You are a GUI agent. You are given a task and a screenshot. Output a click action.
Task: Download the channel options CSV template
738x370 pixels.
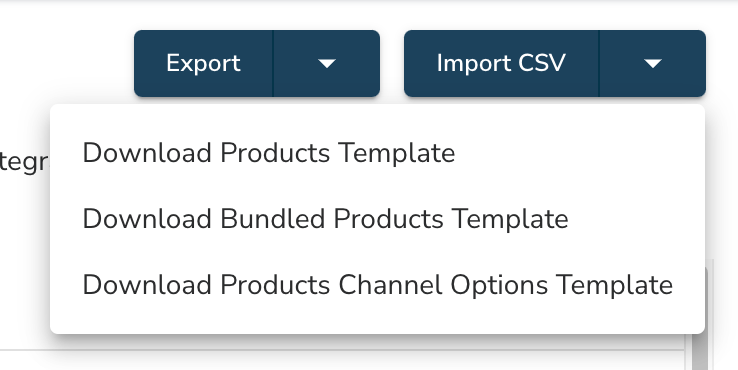click(377, 285)
